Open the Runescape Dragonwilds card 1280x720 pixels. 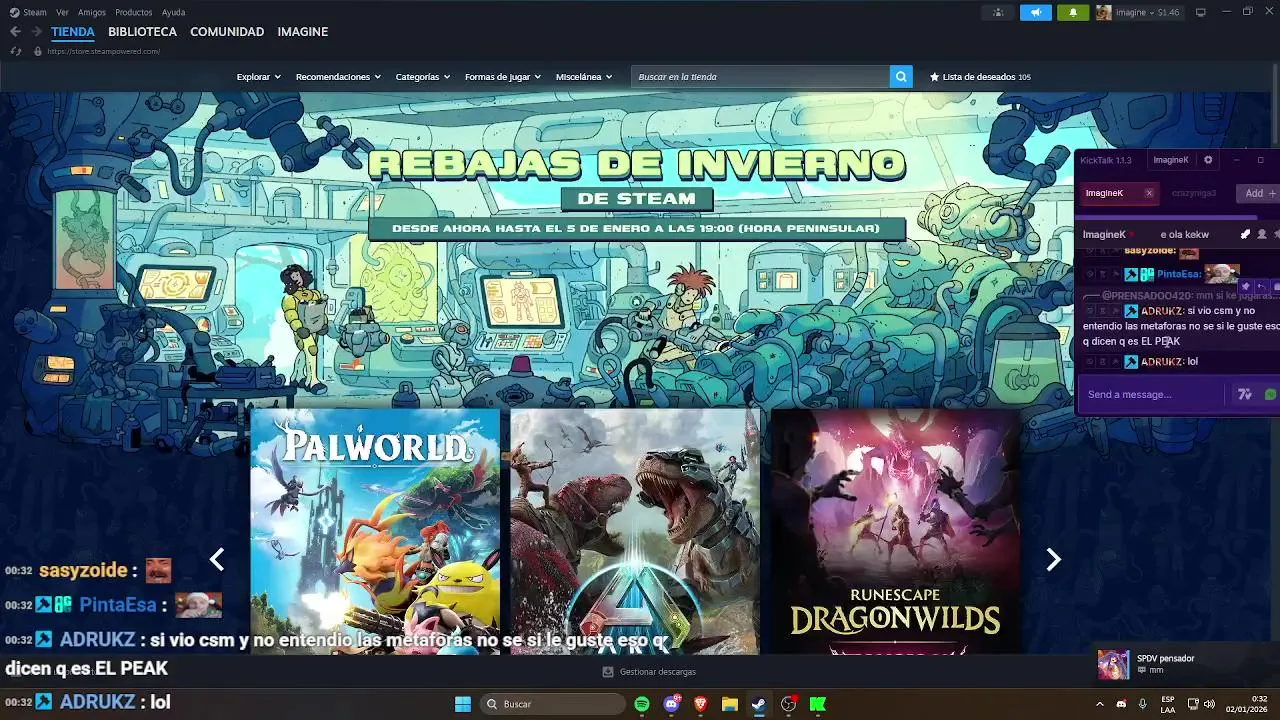point(895,531)
